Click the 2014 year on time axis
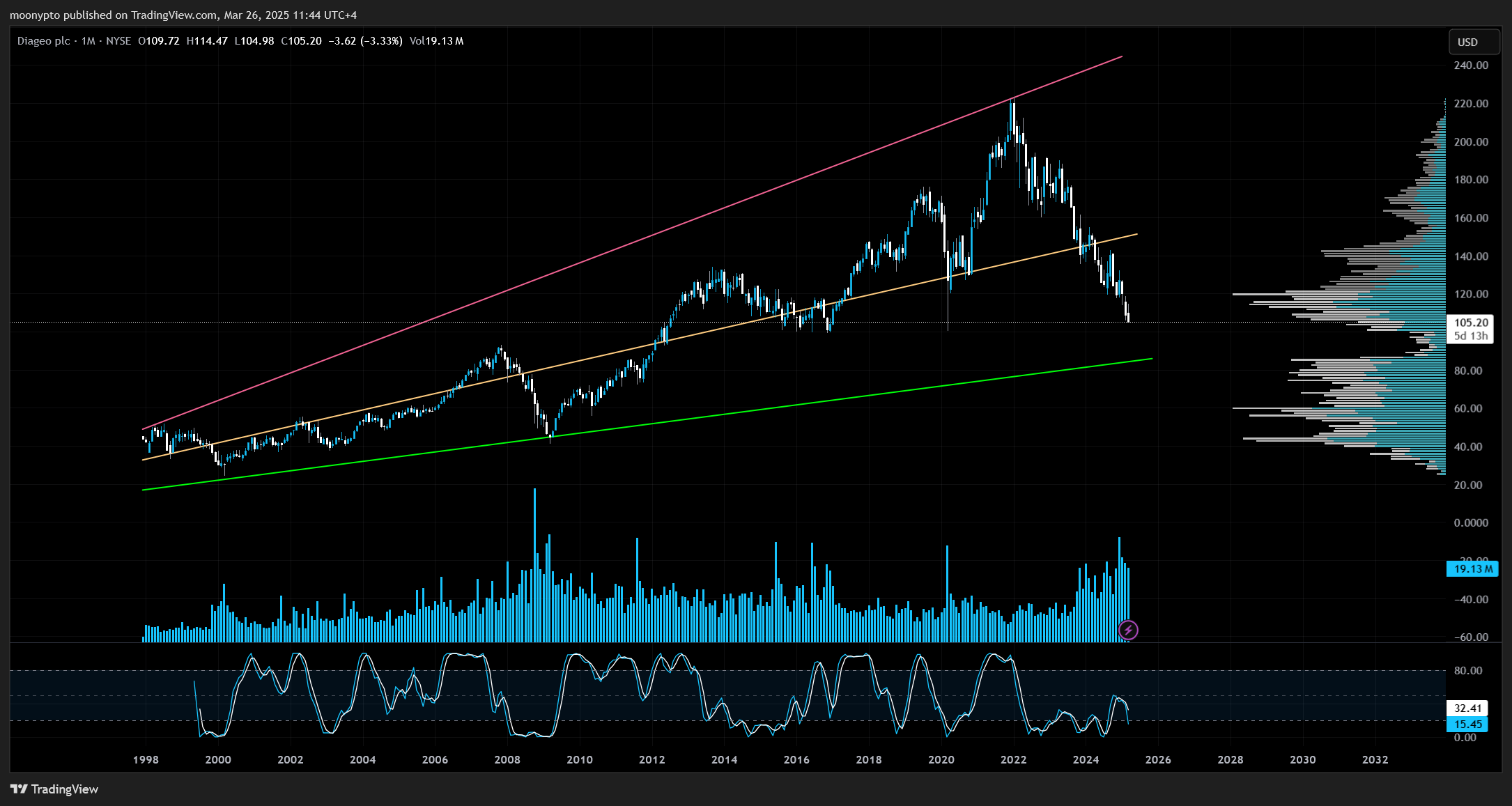Viewport: 1512px width, 806px height. pos(725,760)
